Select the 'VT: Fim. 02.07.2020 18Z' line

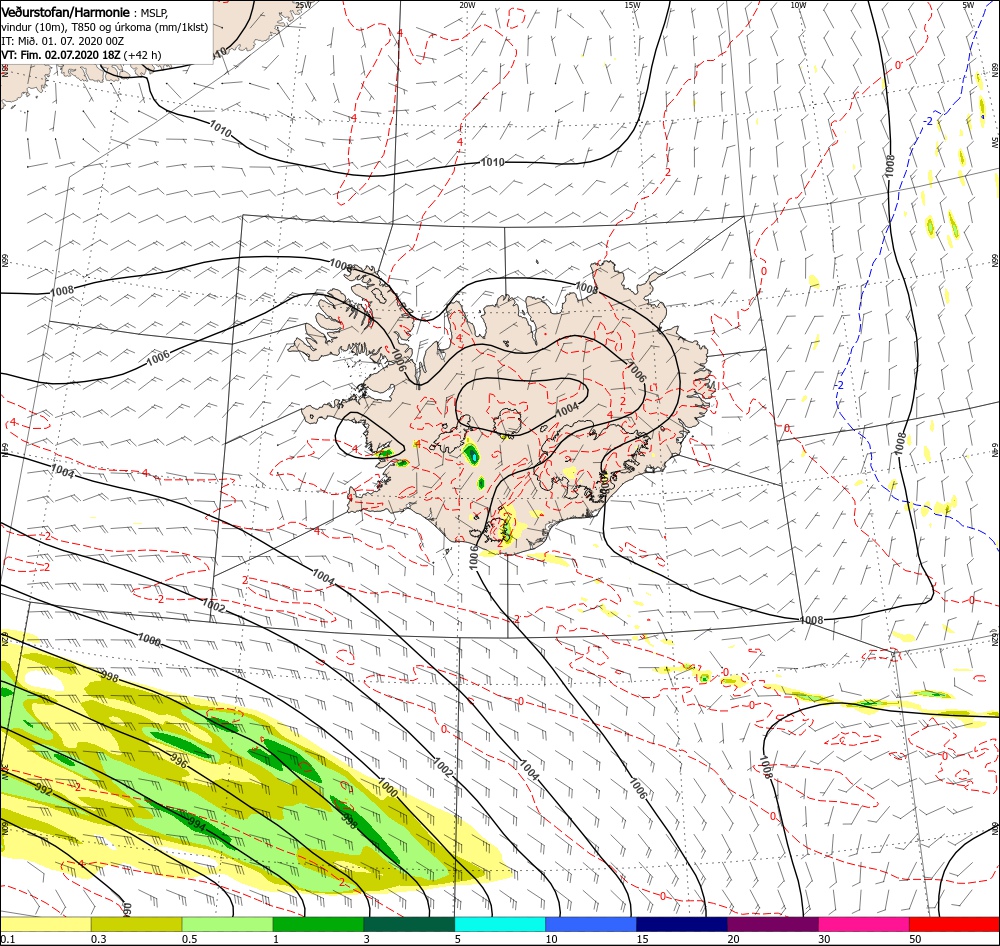tap(61, 55)
